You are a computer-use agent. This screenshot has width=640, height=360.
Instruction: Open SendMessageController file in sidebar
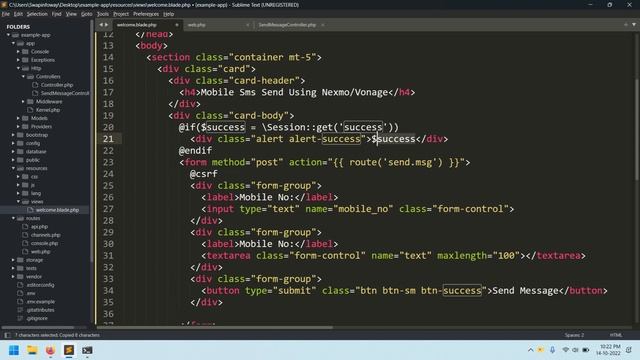[64, 93]
